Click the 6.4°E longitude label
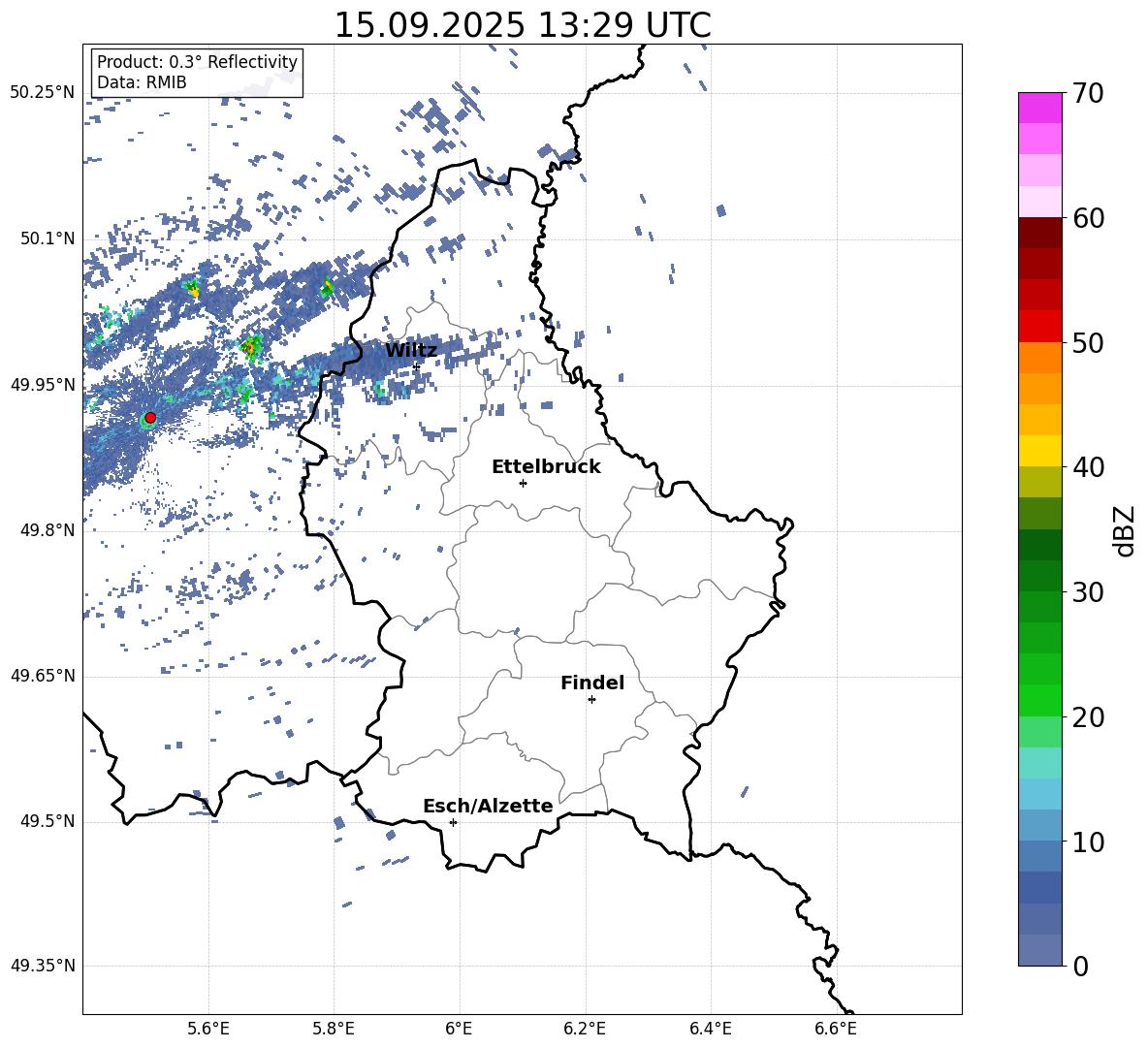Image resolution: width=1148 pixels, height=1048 pixels. [710, 1029]
